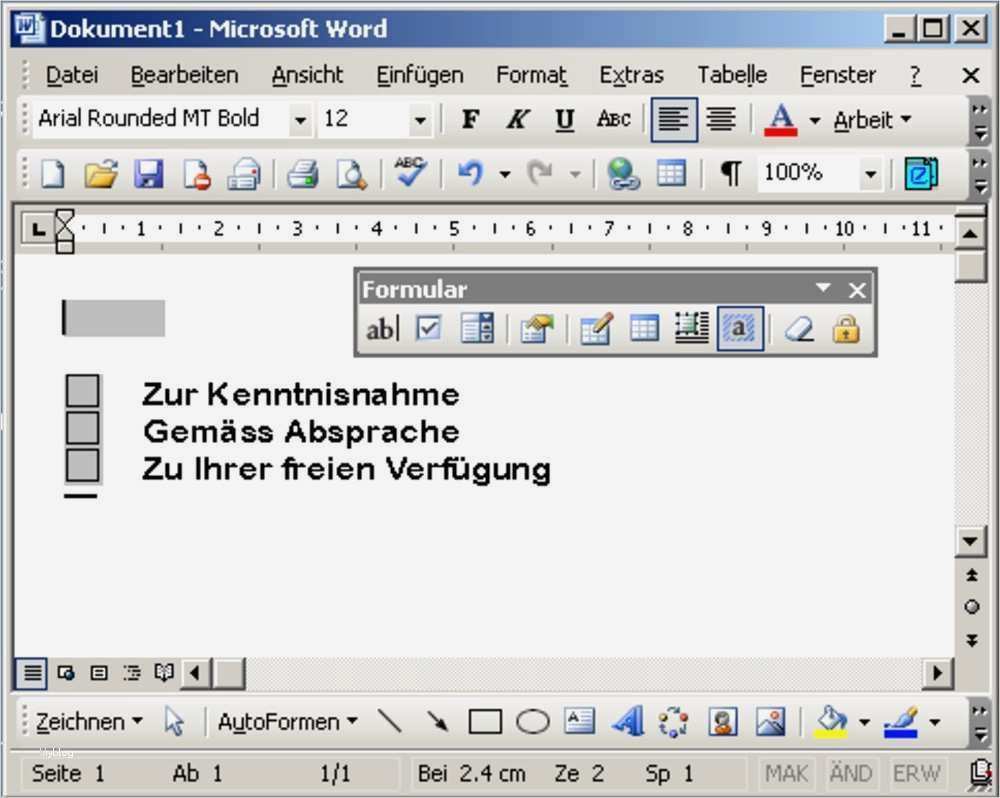Open the zoom level dropdown
1000x798 pixels.
(869, 172)
